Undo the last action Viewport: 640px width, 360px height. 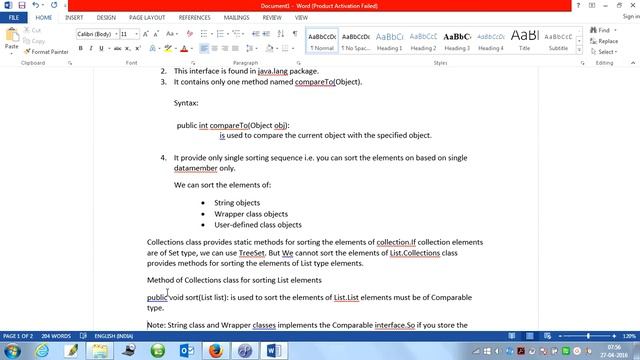pos(36,5)
